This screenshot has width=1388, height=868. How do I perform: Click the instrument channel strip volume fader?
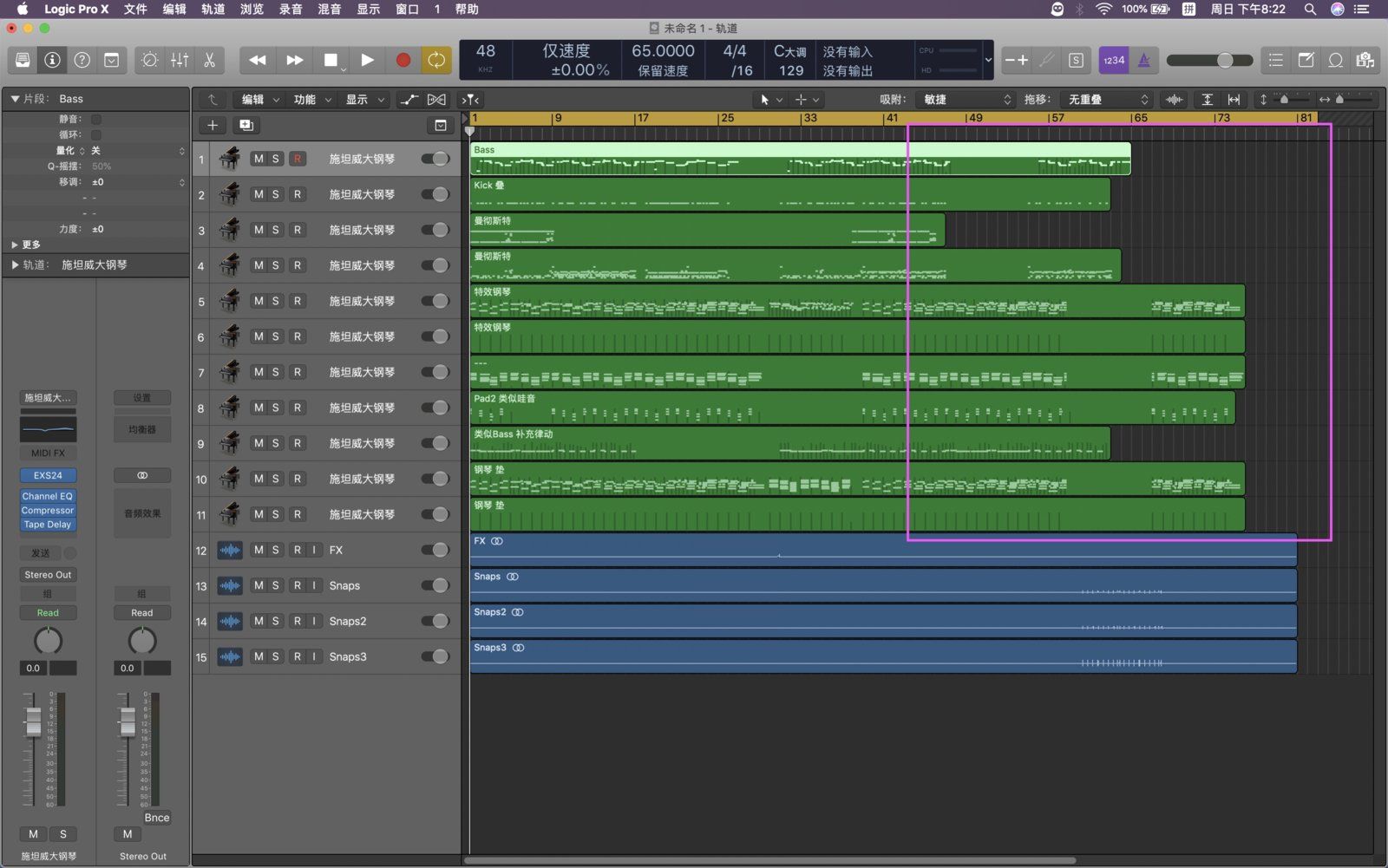(33, 721)
